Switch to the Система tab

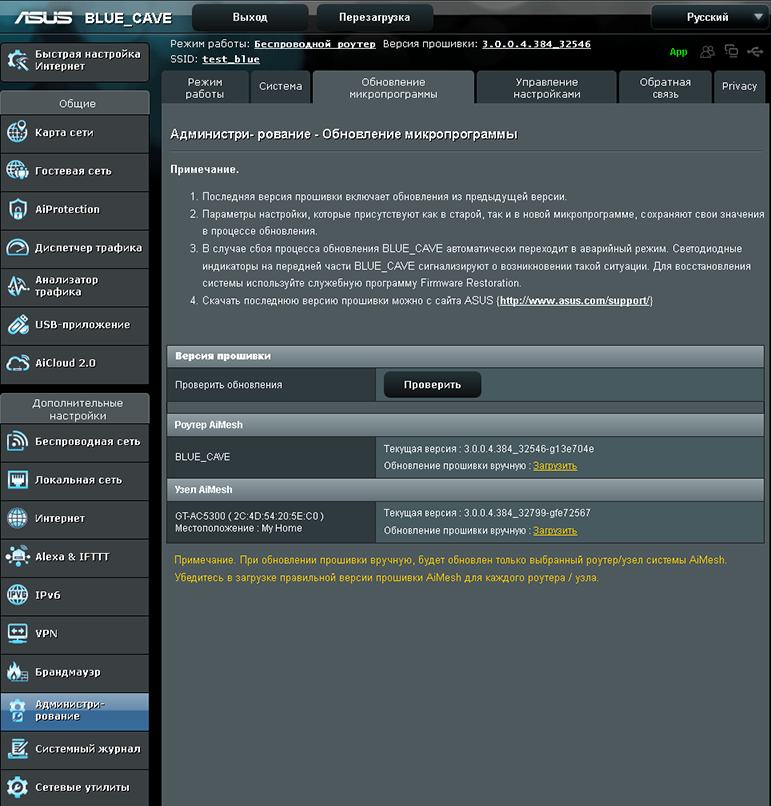coord(281,86)
